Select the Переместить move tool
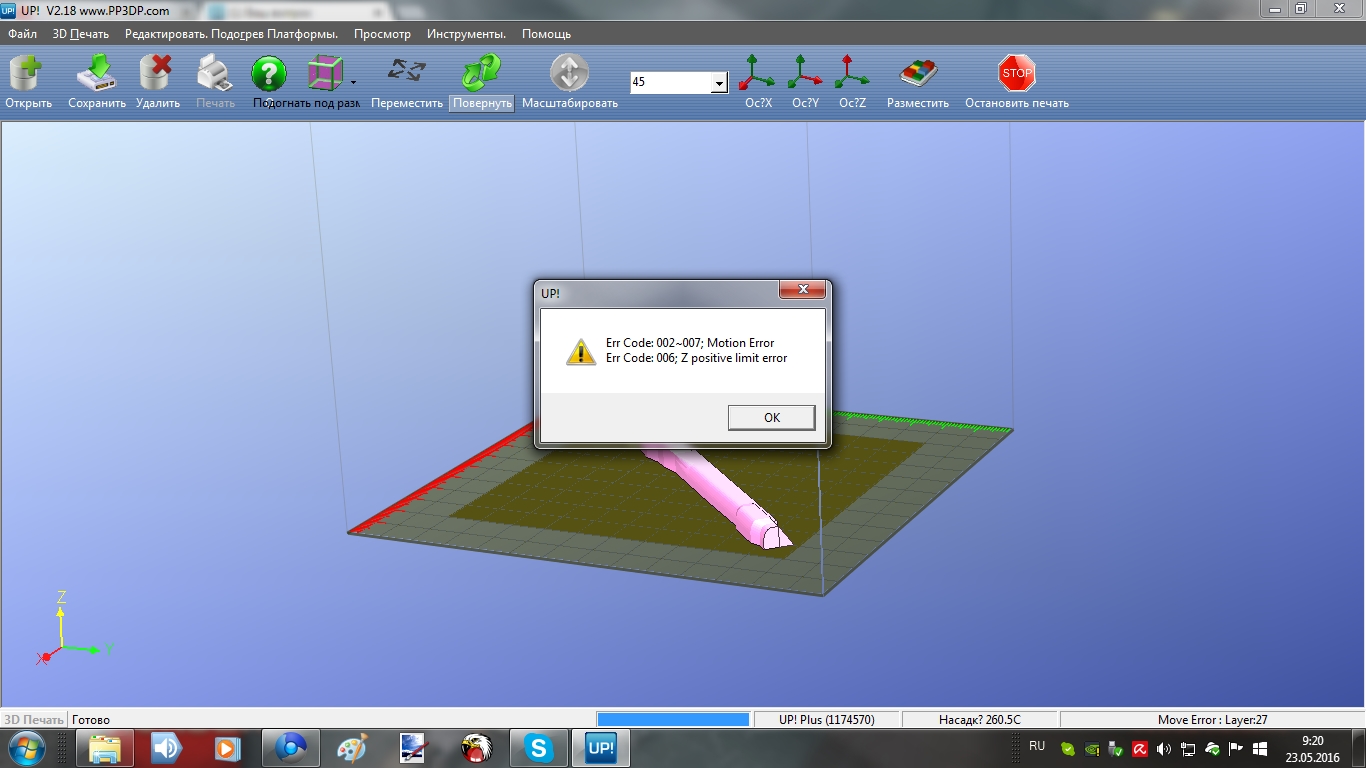Screen dimensions: 1366x768 [x=407, y=72]
